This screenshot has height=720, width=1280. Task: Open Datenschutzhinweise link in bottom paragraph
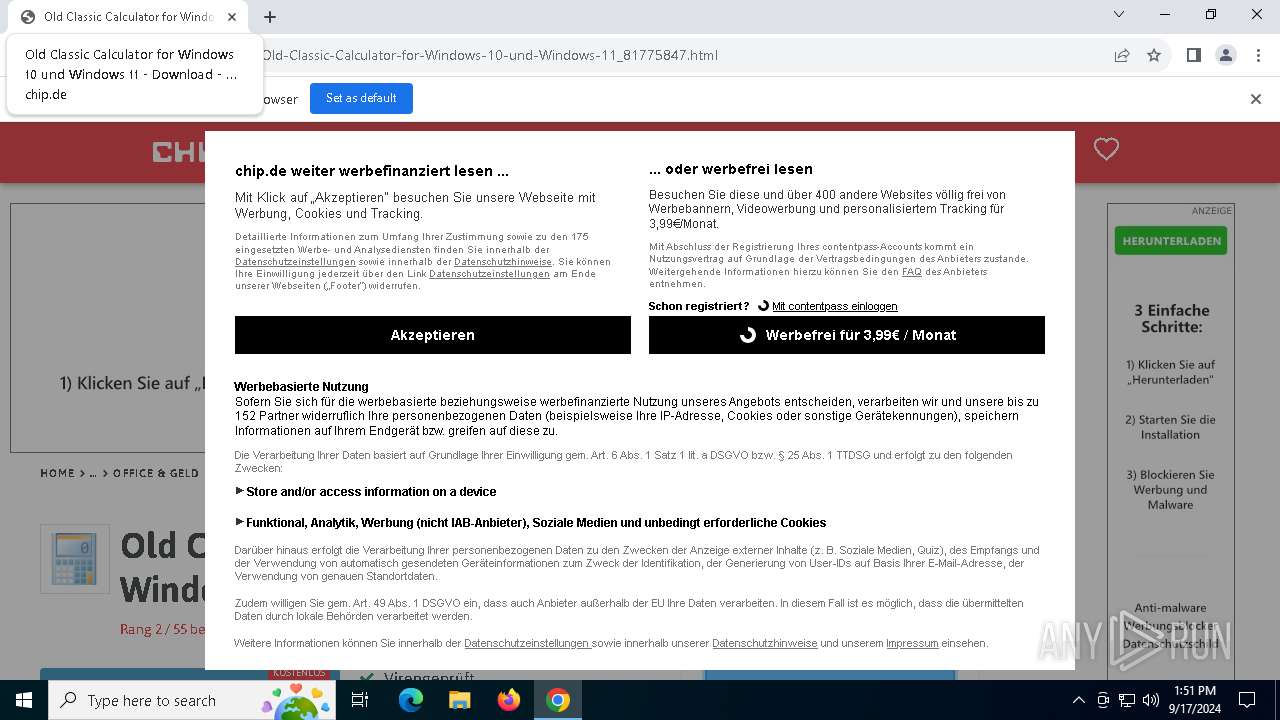[x=764, y=643]
